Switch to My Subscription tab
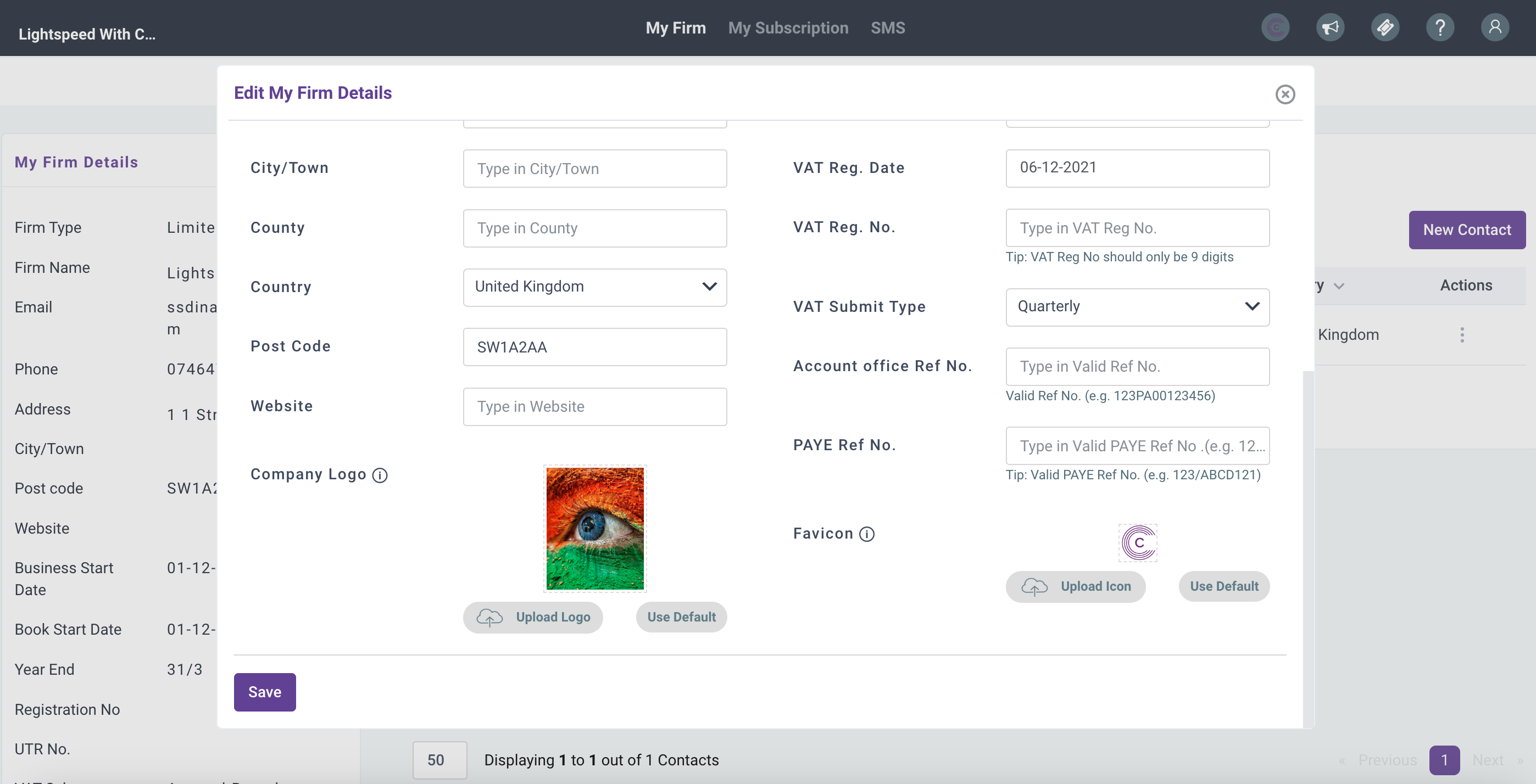This screenshot has height=784, width=1536. pyautogui.click(x=788, y=28)
